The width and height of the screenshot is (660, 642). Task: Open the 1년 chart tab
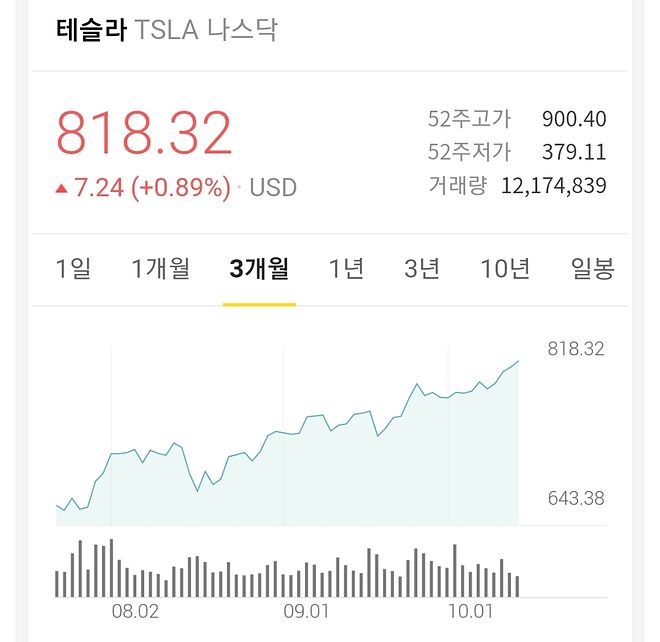click(x=346, y=268)
